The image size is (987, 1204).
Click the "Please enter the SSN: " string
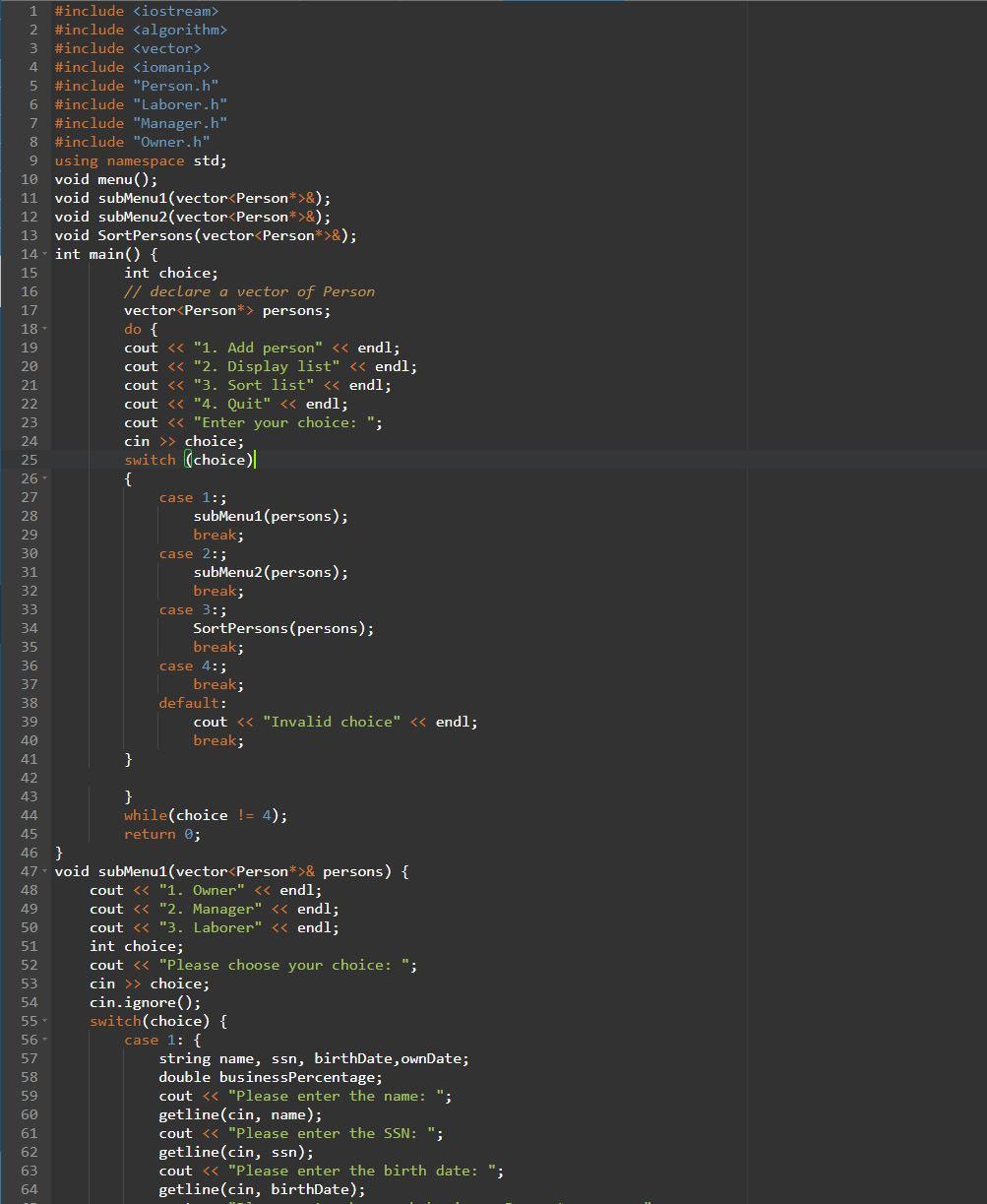(332, 1133)
